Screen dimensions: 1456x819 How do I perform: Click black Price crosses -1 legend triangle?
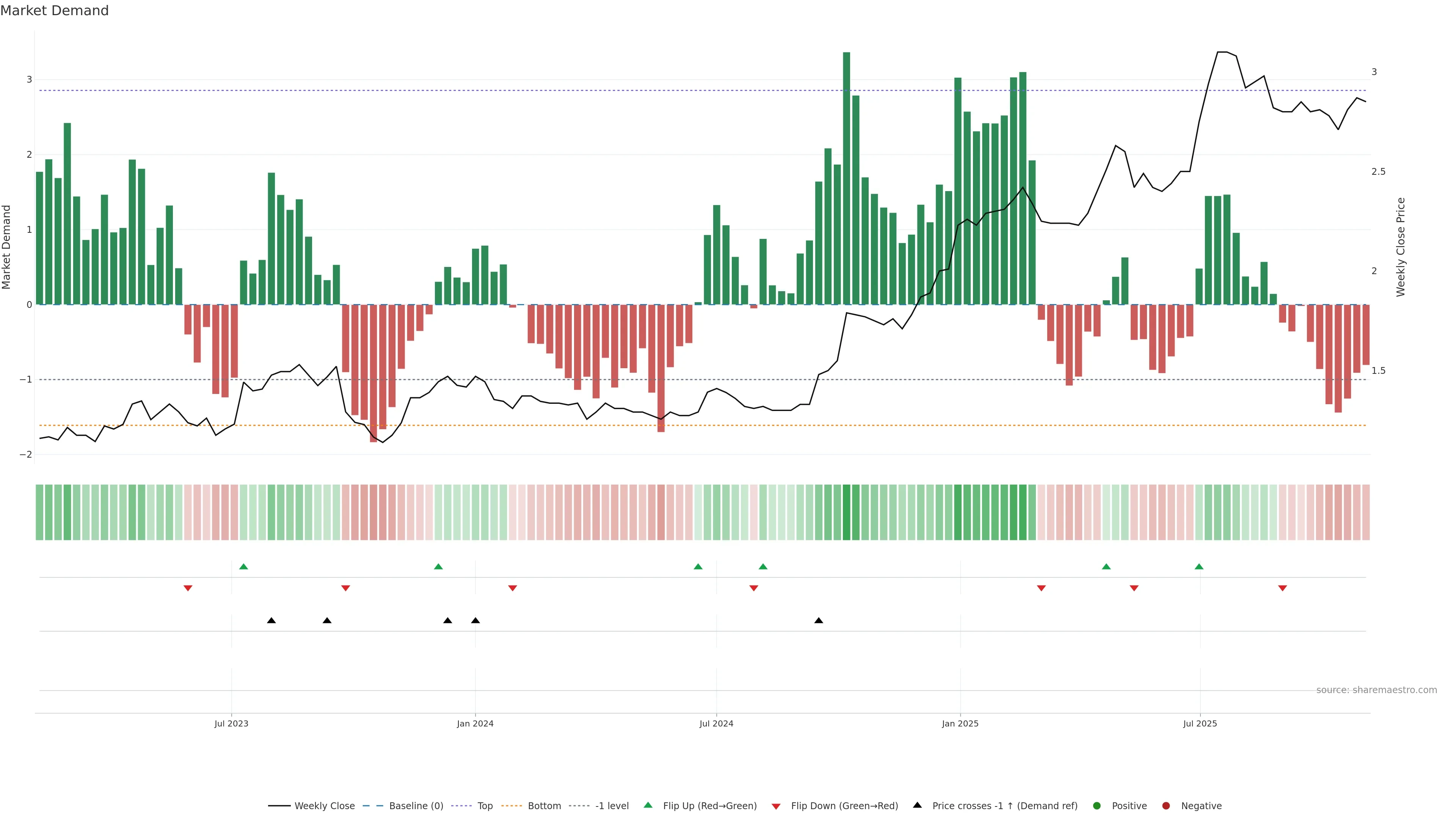click(917, 805)
